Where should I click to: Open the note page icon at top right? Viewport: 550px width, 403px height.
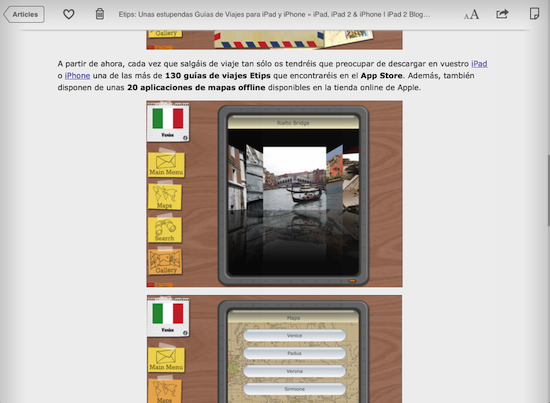click(534, 14)
